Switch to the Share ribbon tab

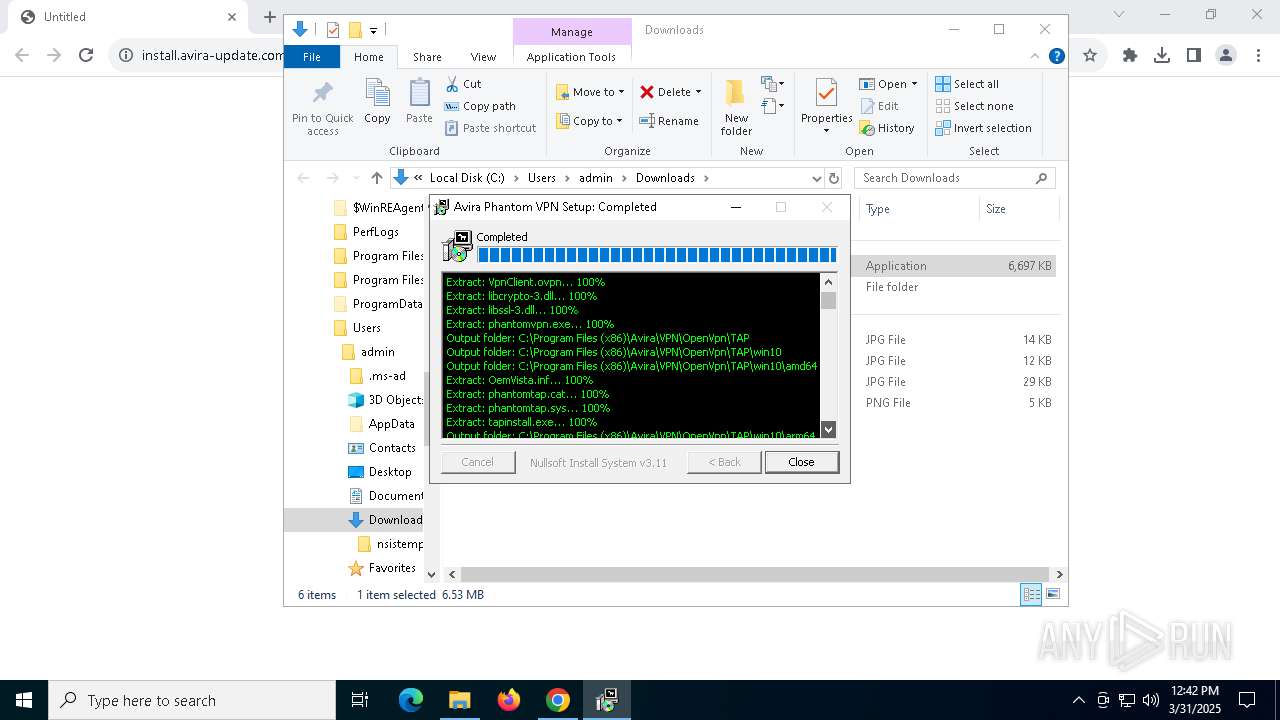click(x=427, y=57)
